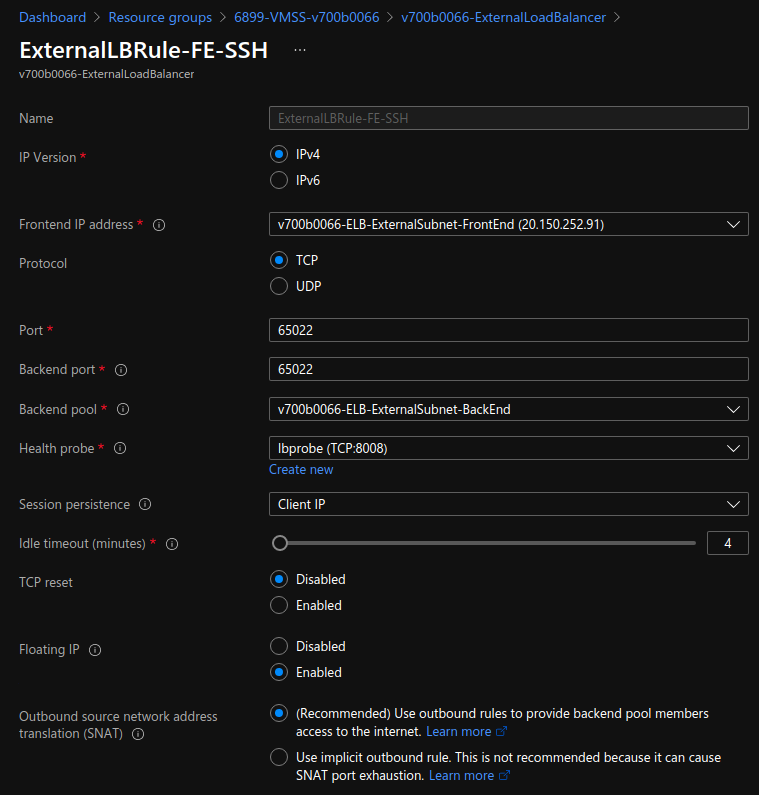Click the Backend port input field
The width and height of the screenshot is (759, 795).
508,369
